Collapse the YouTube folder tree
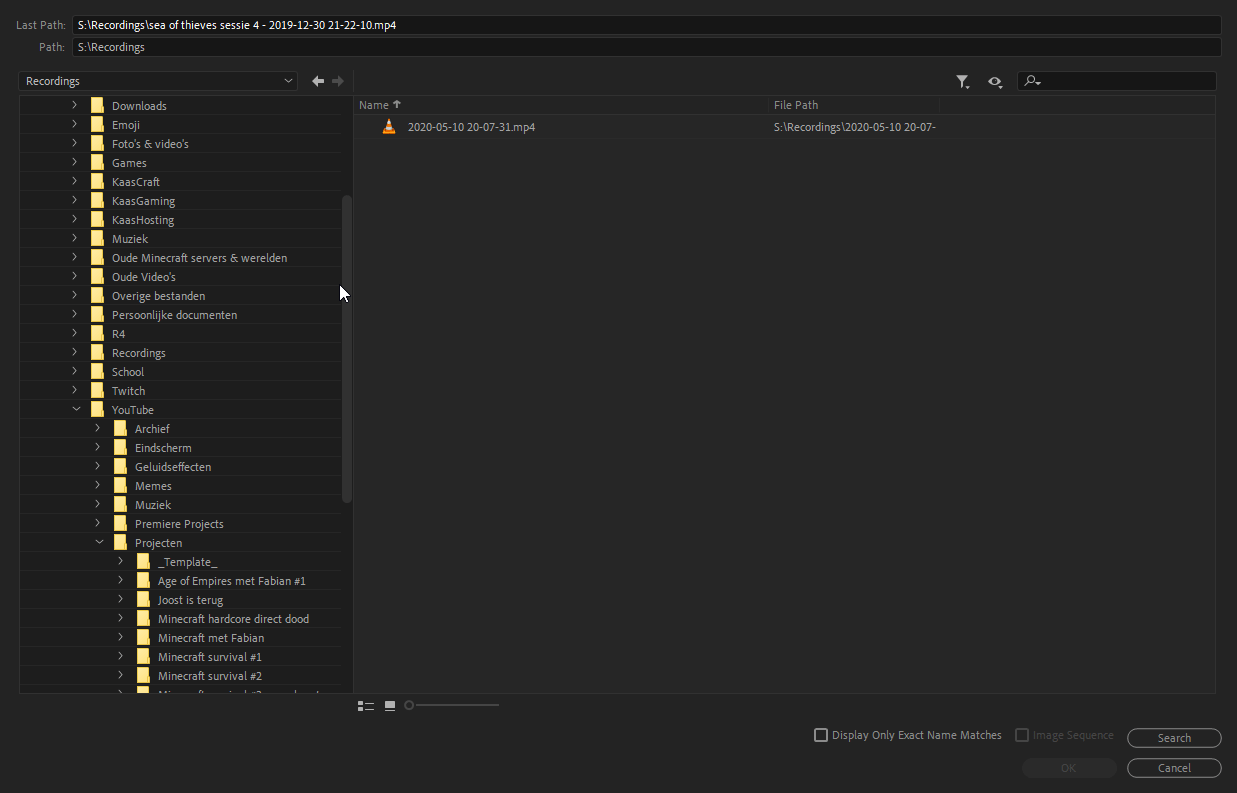Viewport: 1237px width, 793px height. [76, 410]
